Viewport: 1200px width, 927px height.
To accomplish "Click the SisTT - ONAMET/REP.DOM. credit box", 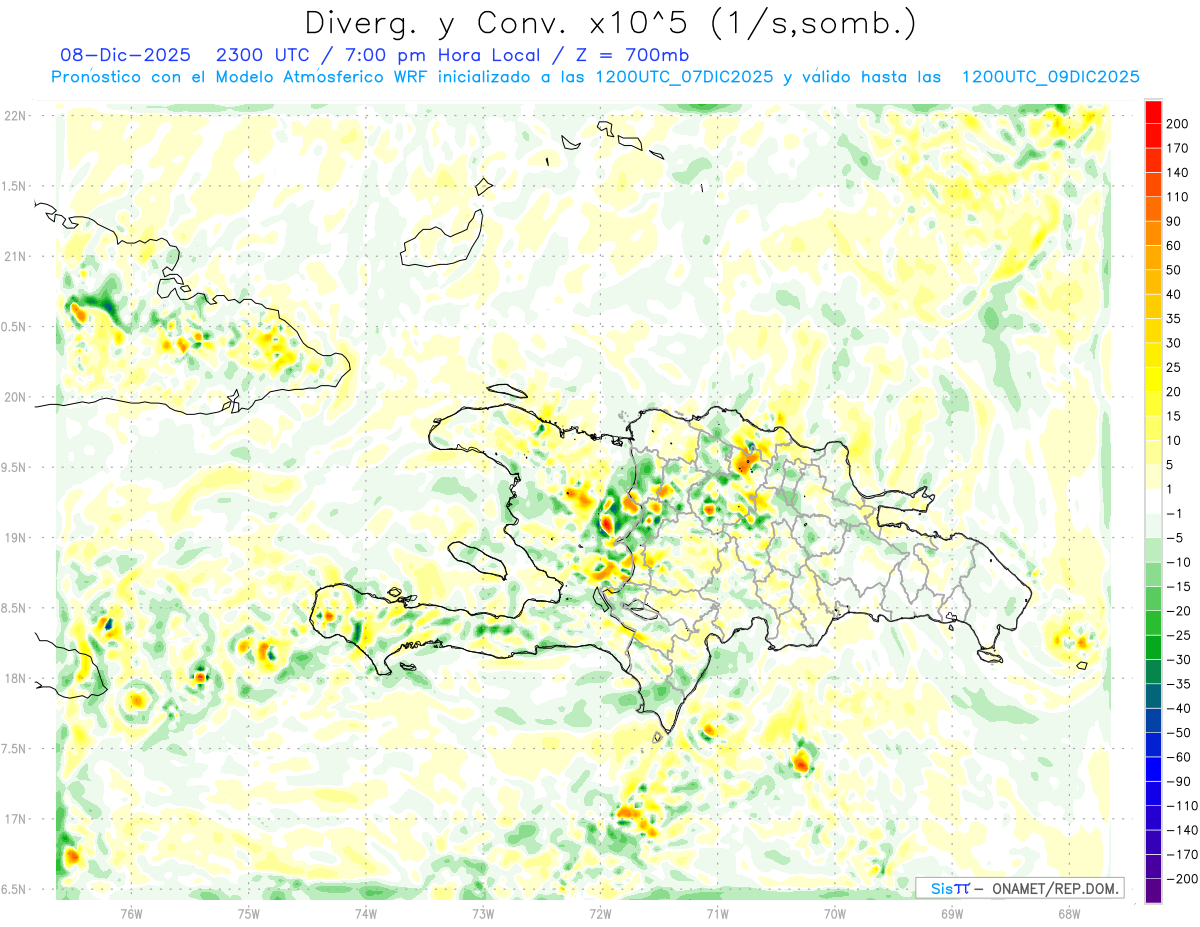I will (x=1020, y=888).
